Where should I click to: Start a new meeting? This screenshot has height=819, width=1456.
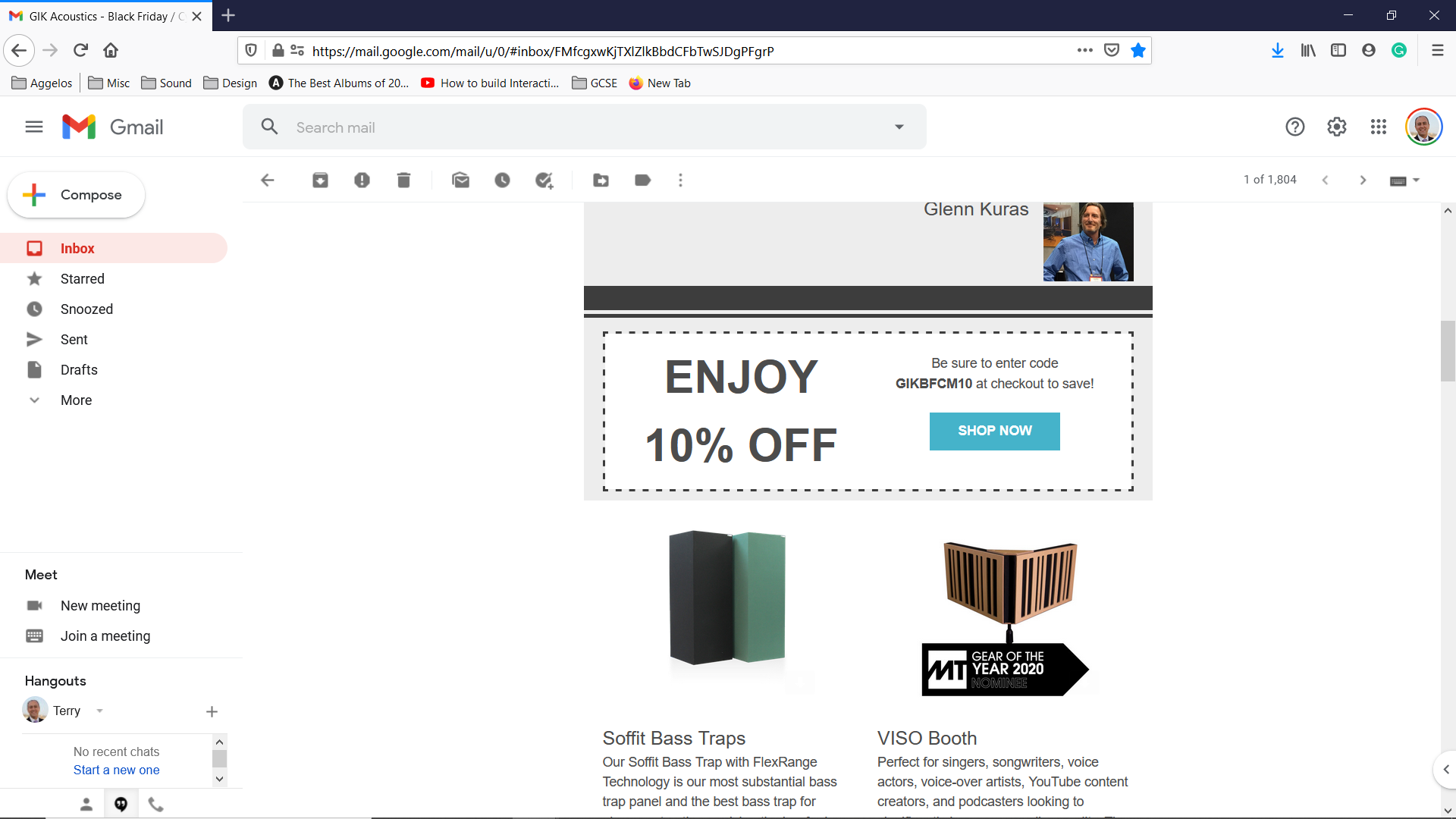click(x=100, y=605)
